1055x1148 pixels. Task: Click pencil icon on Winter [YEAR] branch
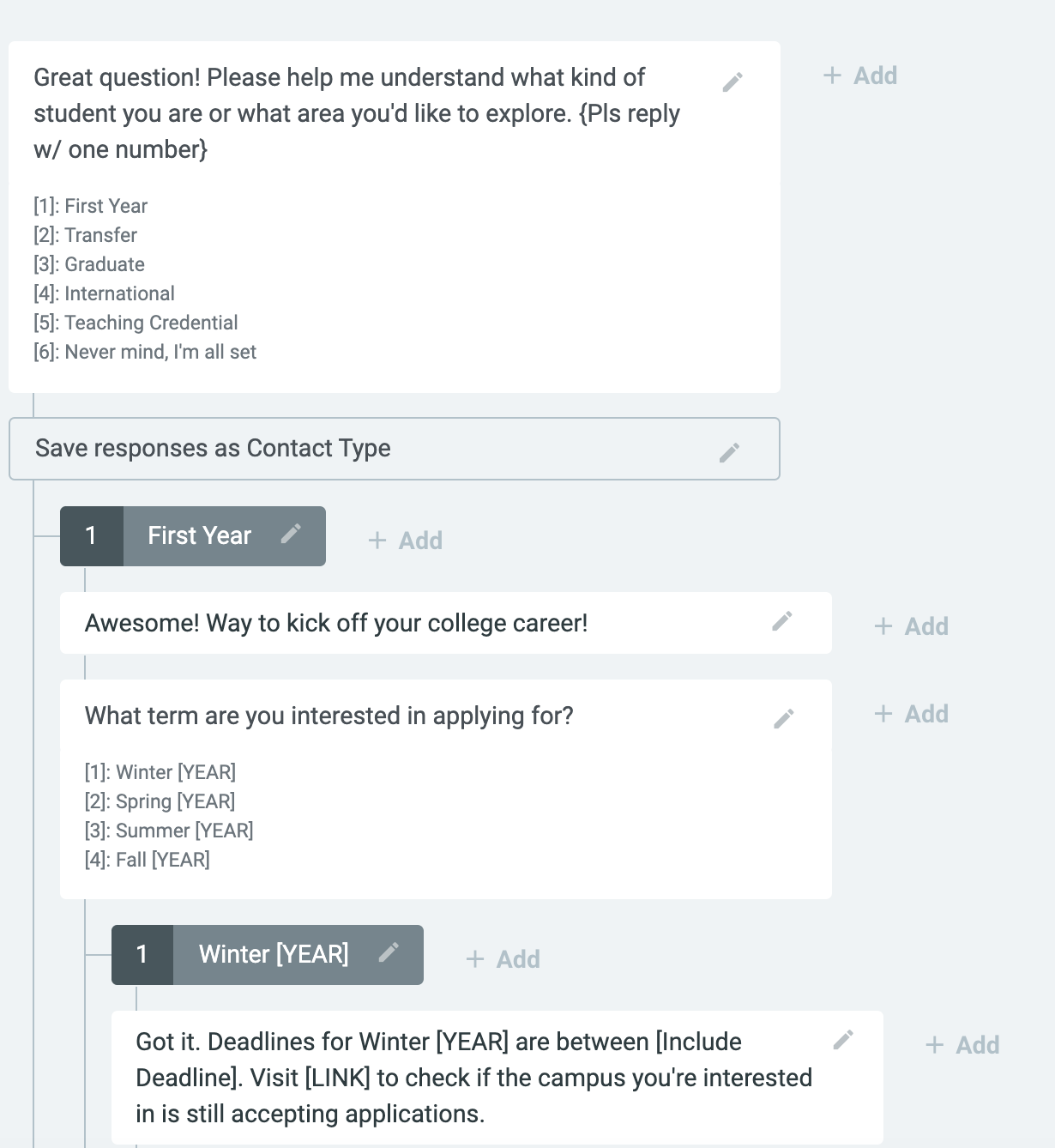[x=389, y=952]
